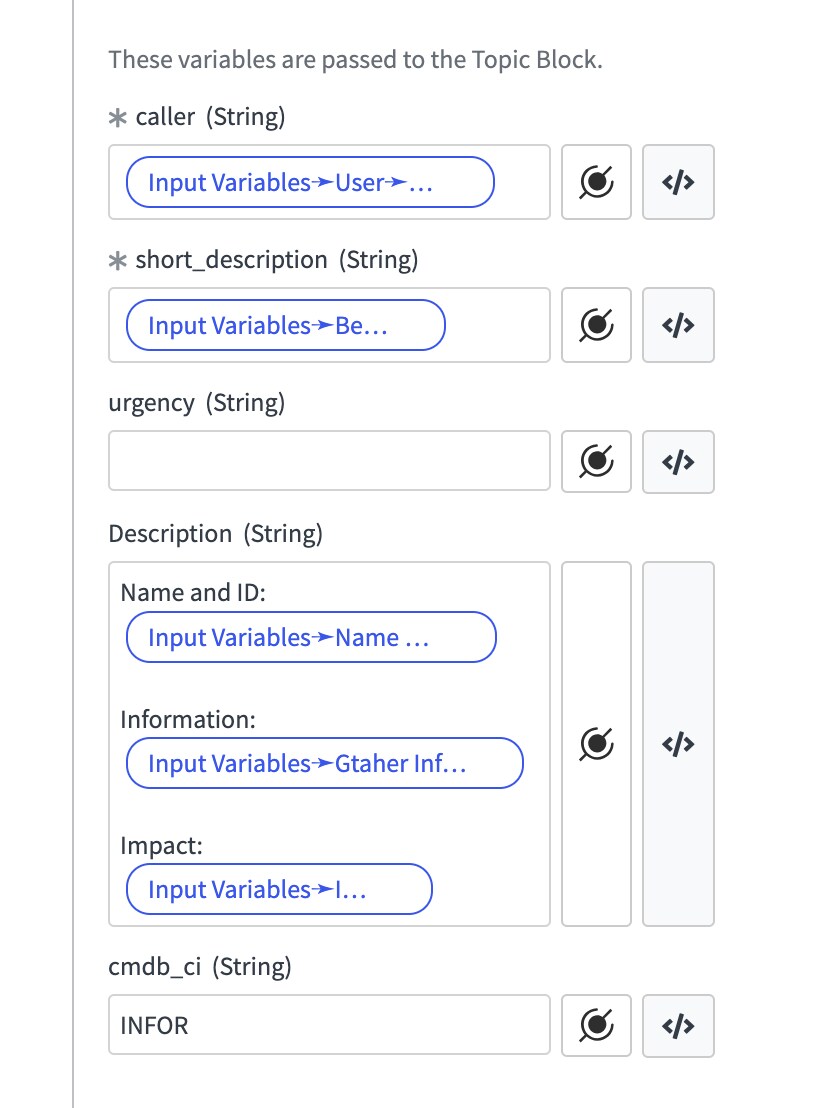The height and width of the screenshot is (1108, 814).
Task: Open data pill picker for urgency field
Action: click(596, 461)
